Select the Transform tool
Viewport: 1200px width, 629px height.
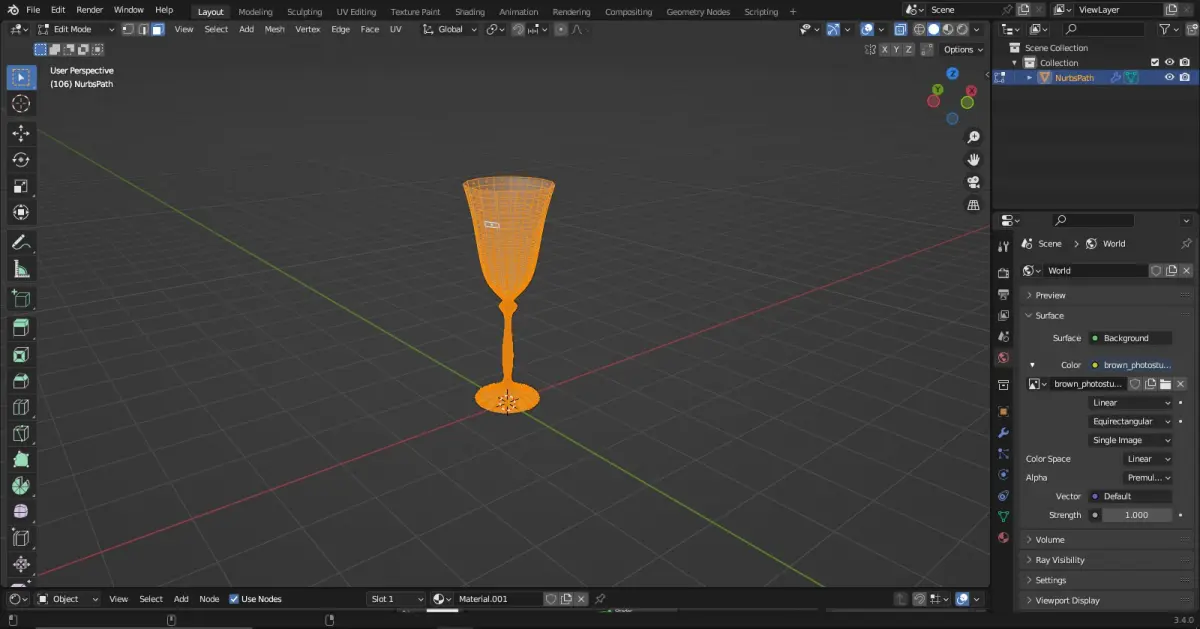[21, 212]
